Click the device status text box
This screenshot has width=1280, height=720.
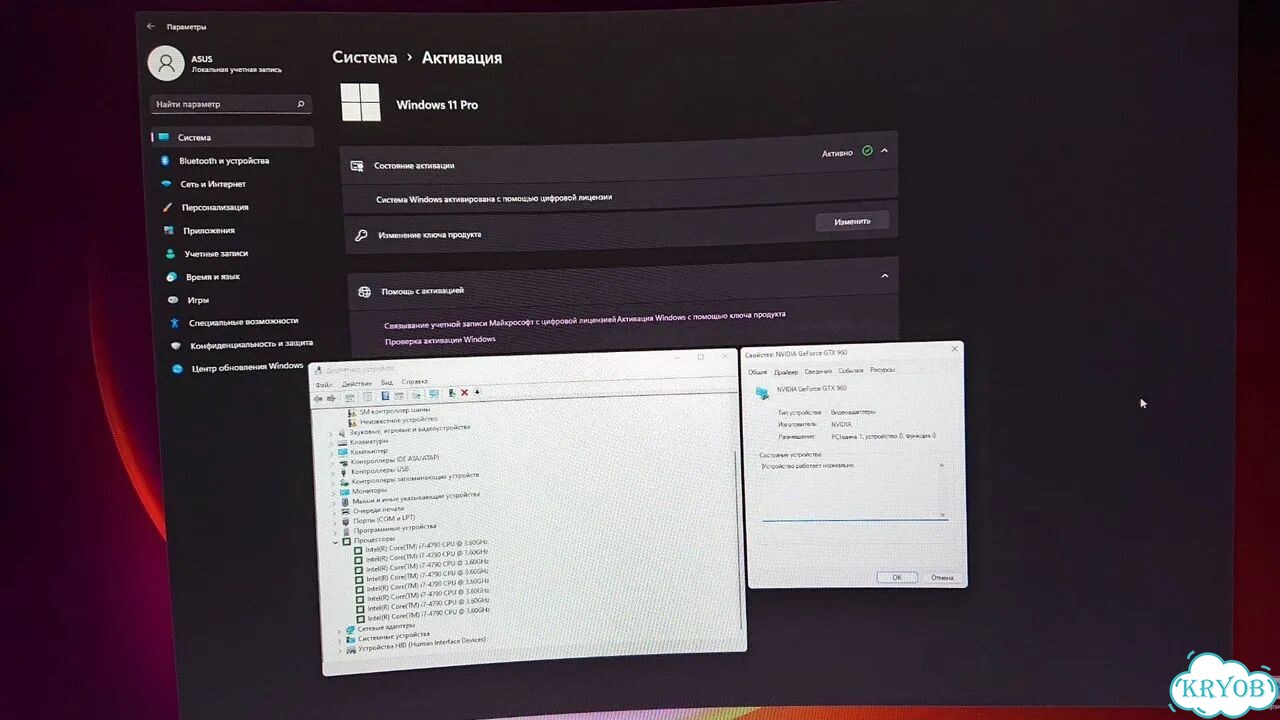854,489
